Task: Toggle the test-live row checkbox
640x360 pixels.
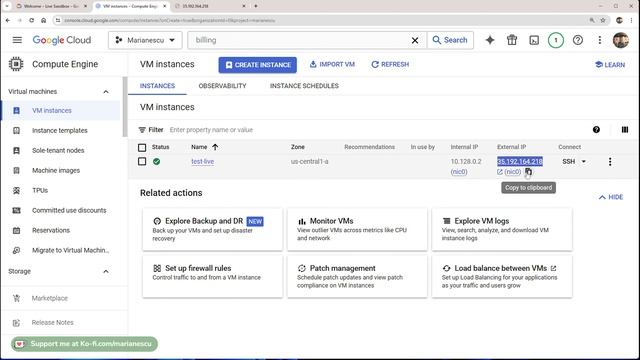Action: (142, 162)
